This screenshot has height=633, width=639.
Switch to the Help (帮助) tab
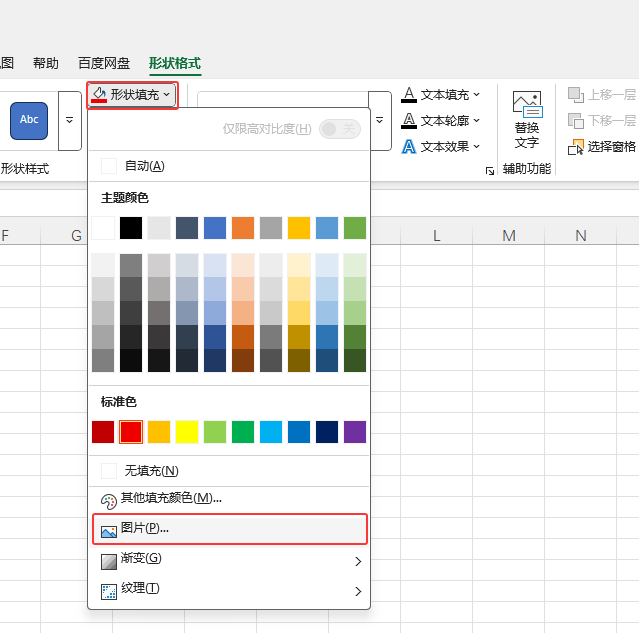coord(46,63)
